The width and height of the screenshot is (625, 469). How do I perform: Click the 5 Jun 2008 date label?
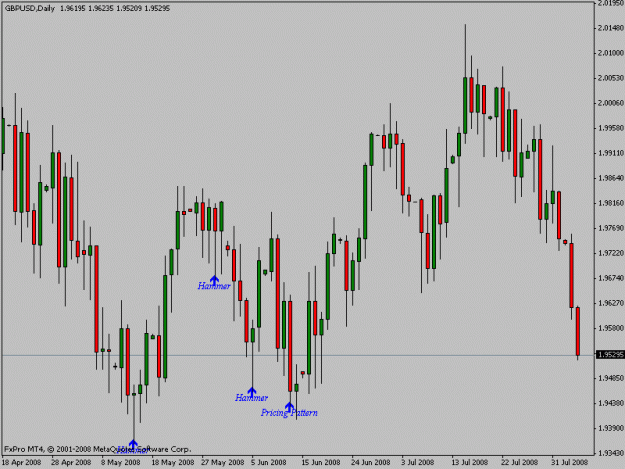[269, 462]
